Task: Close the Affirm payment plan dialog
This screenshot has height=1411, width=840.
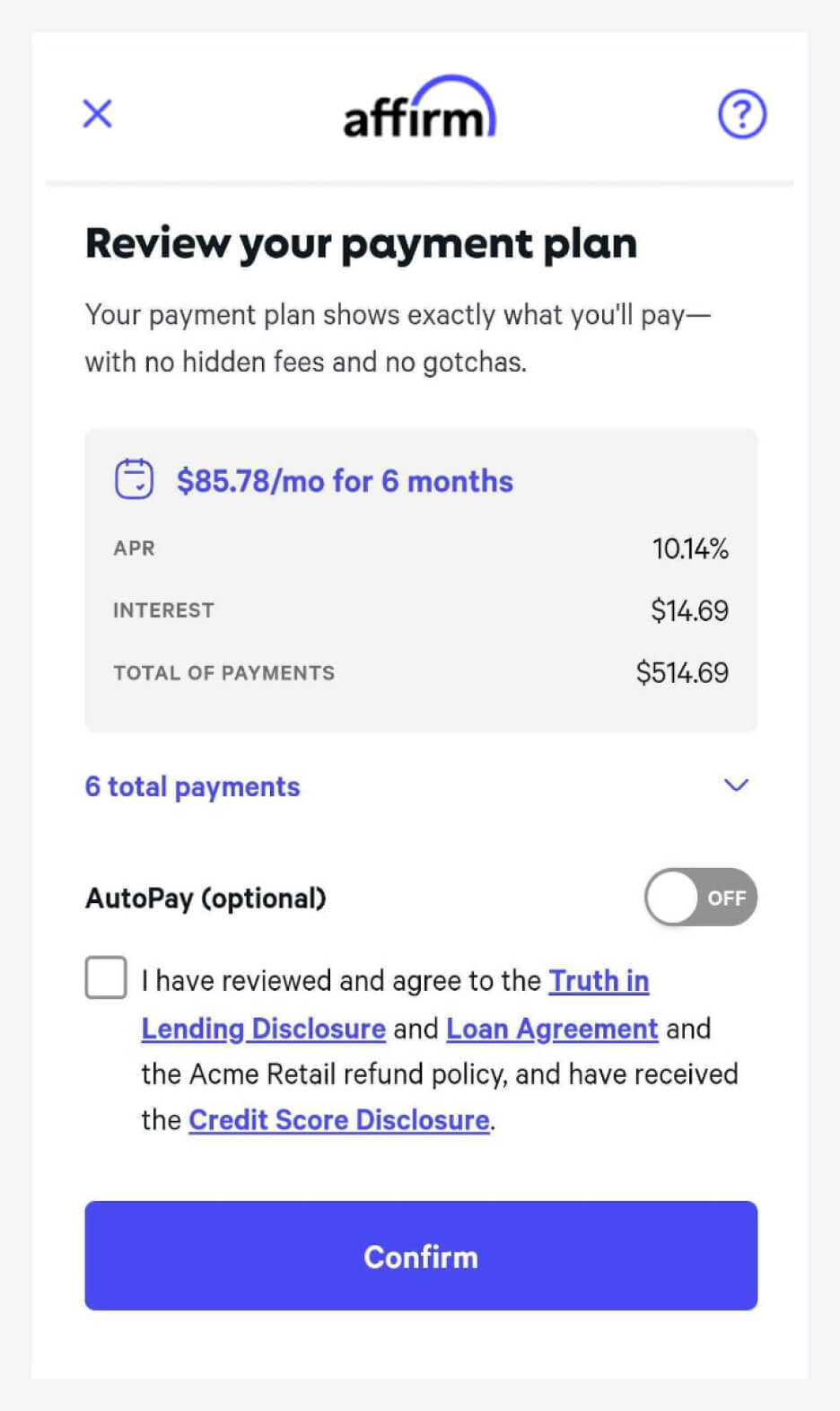Action: coord(97,114)
